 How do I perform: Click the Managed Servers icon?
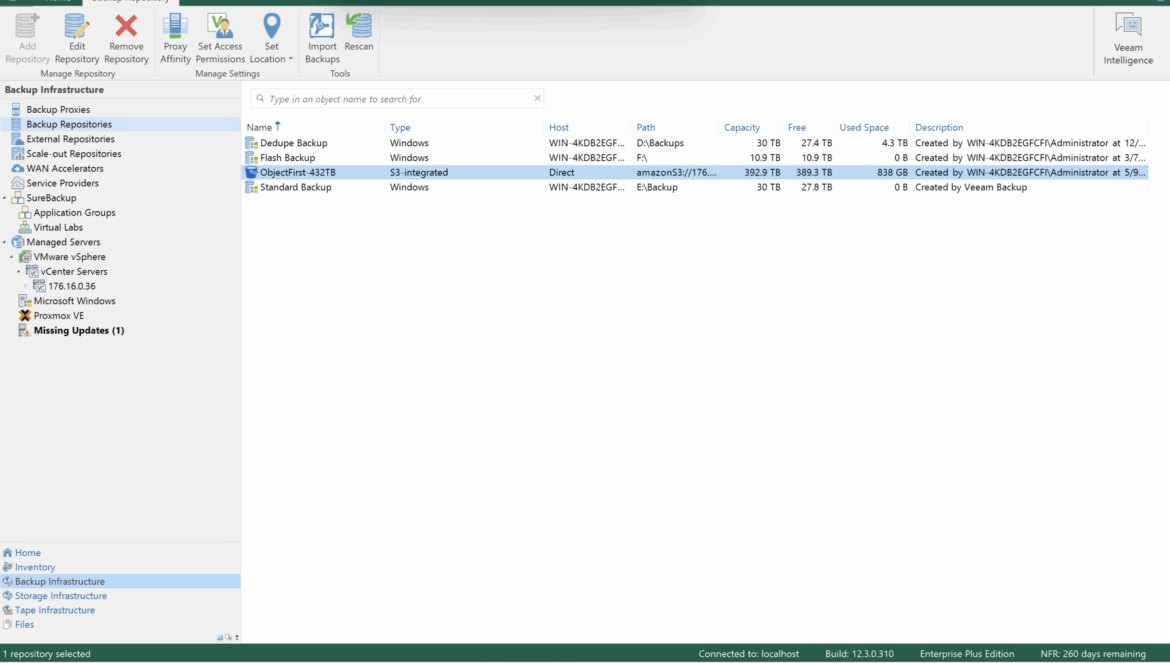click(17, 242)
